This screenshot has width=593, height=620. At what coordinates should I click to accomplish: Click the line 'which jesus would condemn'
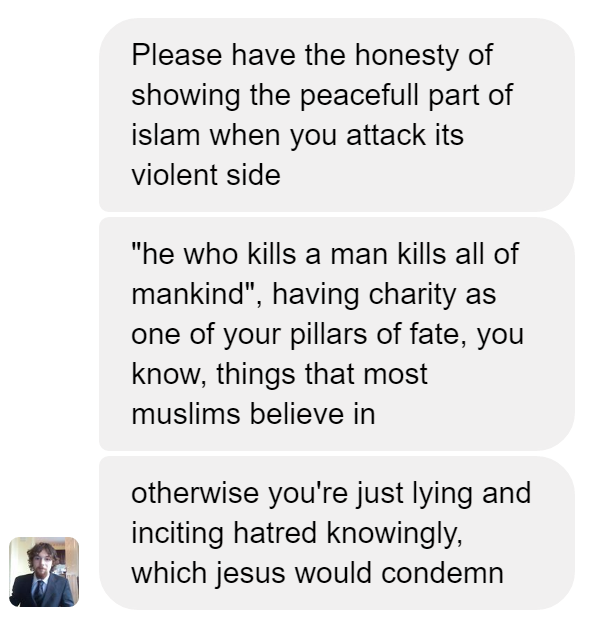[317, 573]
